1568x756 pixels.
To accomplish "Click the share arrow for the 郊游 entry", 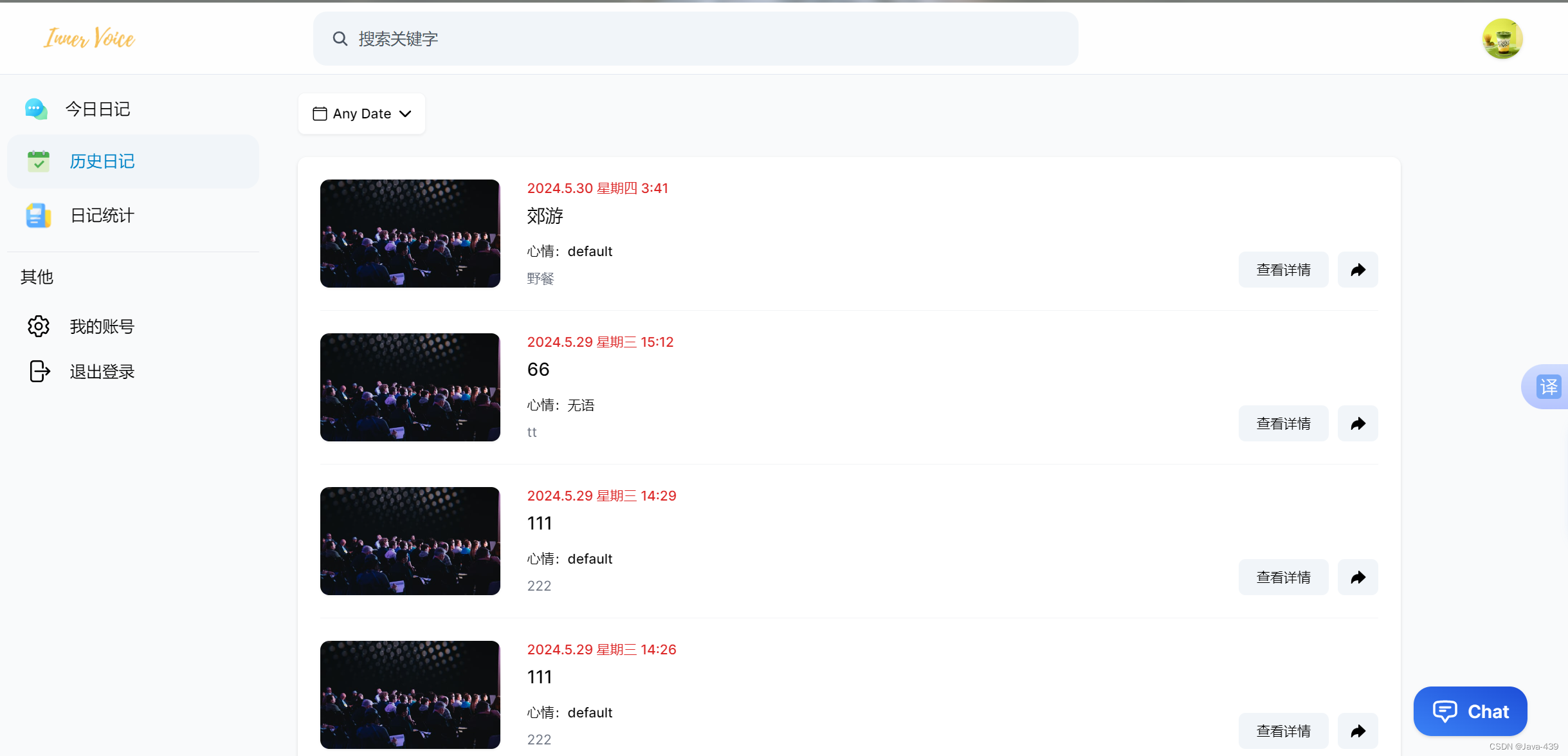I will click(x=1358, y=270).
